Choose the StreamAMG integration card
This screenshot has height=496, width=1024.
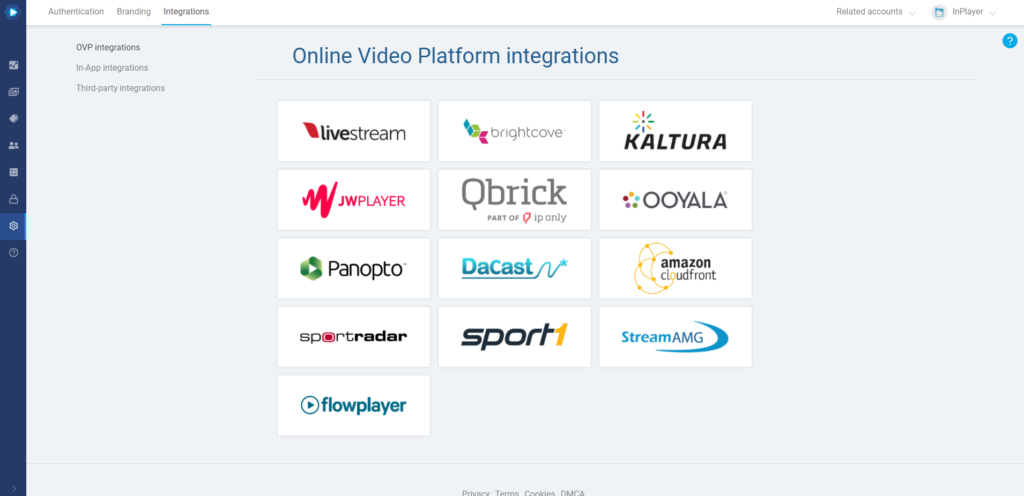[x=675, y=337]
